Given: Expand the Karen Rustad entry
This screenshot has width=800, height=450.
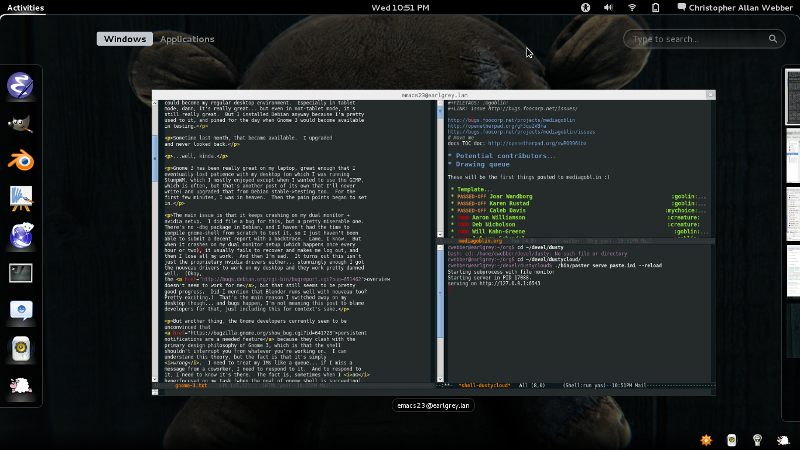Looking at the screenshot, I should (x=509, y=204).
